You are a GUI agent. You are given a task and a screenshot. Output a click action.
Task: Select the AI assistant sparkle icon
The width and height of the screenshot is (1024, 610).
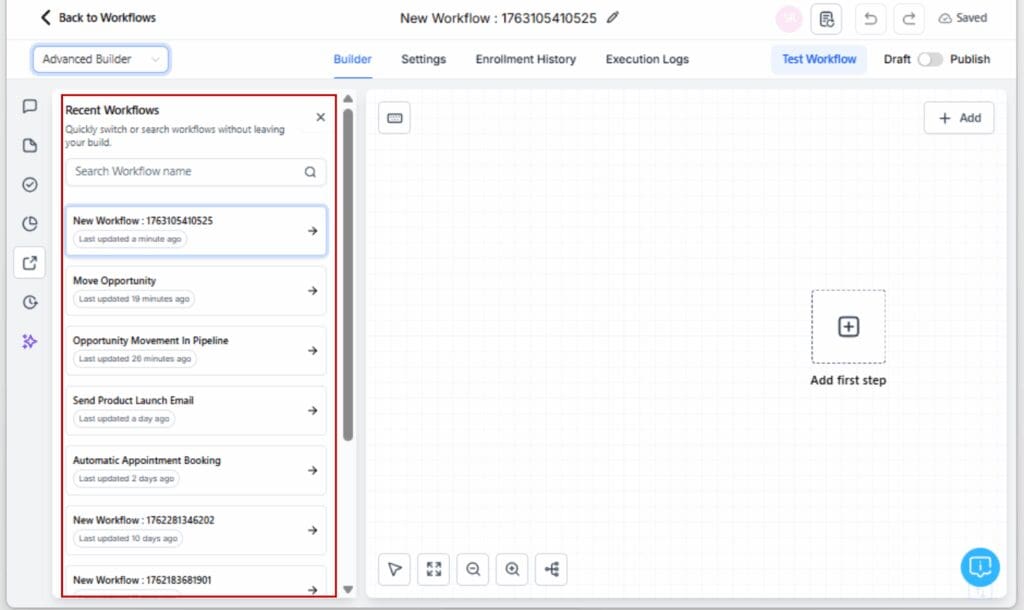(x=29, y=341)
